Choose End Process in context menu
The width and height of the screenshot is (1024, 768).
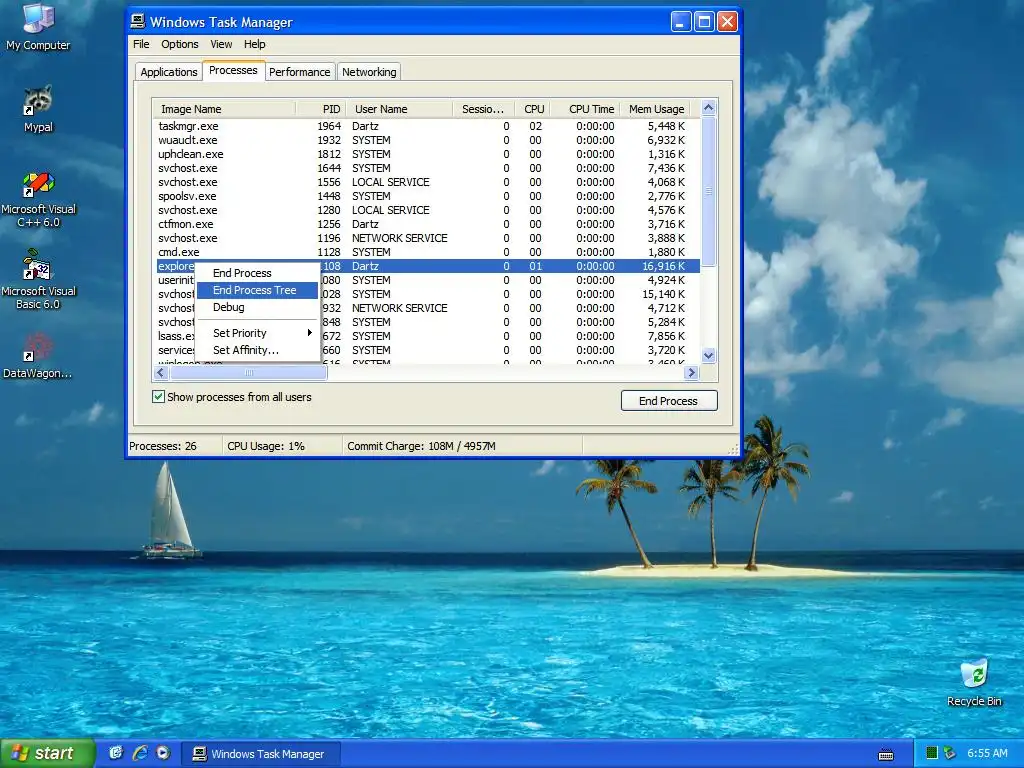257,273
